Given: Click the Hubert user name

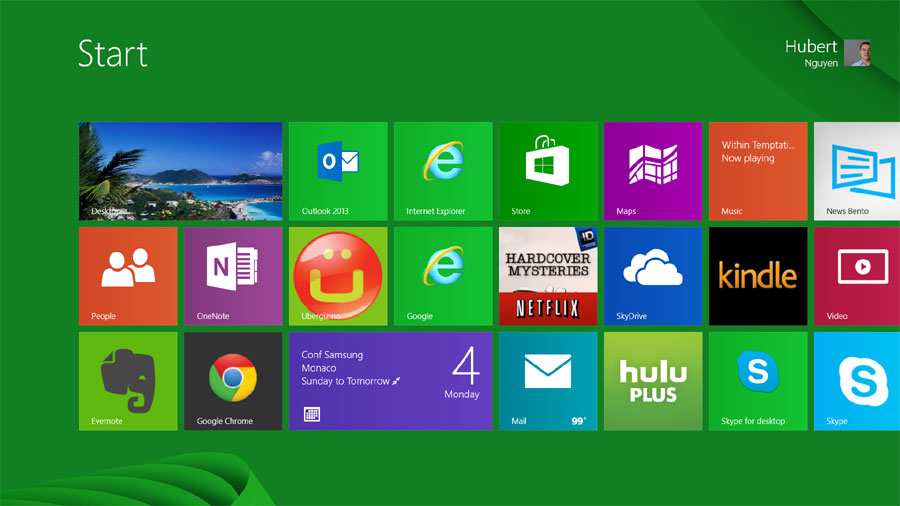Looking at the screenshot, I should pos(811,46).
